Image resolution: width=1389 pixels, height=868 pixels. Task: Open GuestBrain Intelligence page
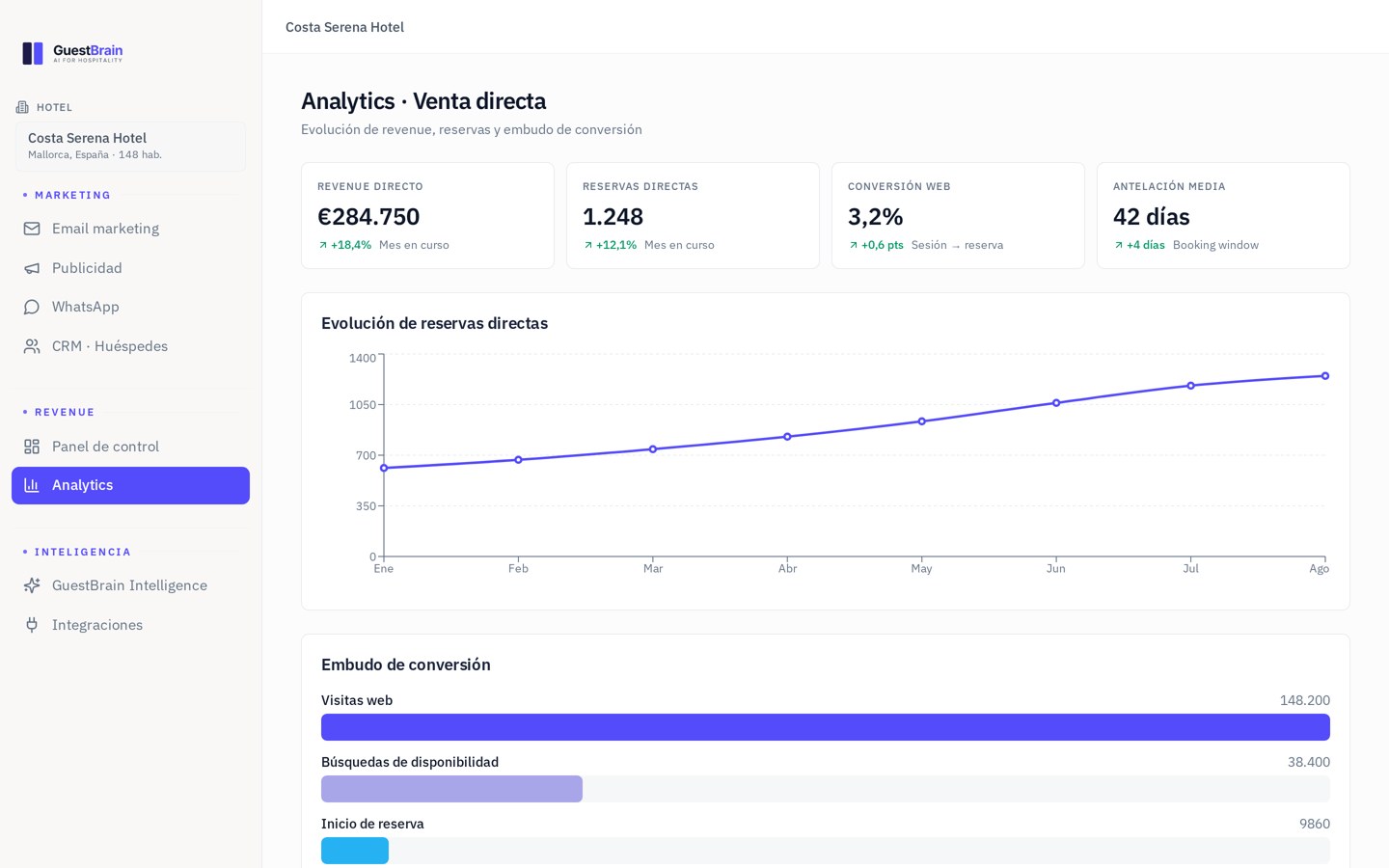(130, 585)
